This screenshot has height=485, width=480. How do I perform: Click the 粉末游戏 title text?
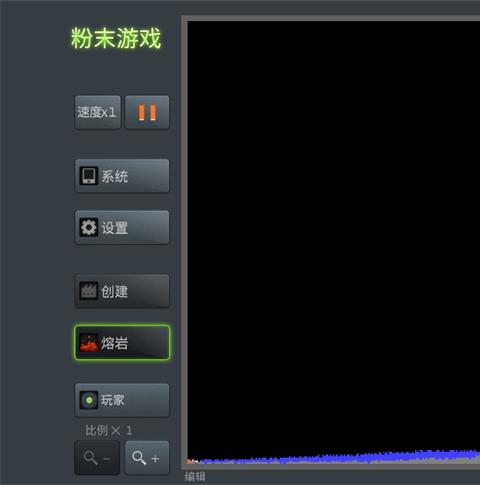point(116,38)
